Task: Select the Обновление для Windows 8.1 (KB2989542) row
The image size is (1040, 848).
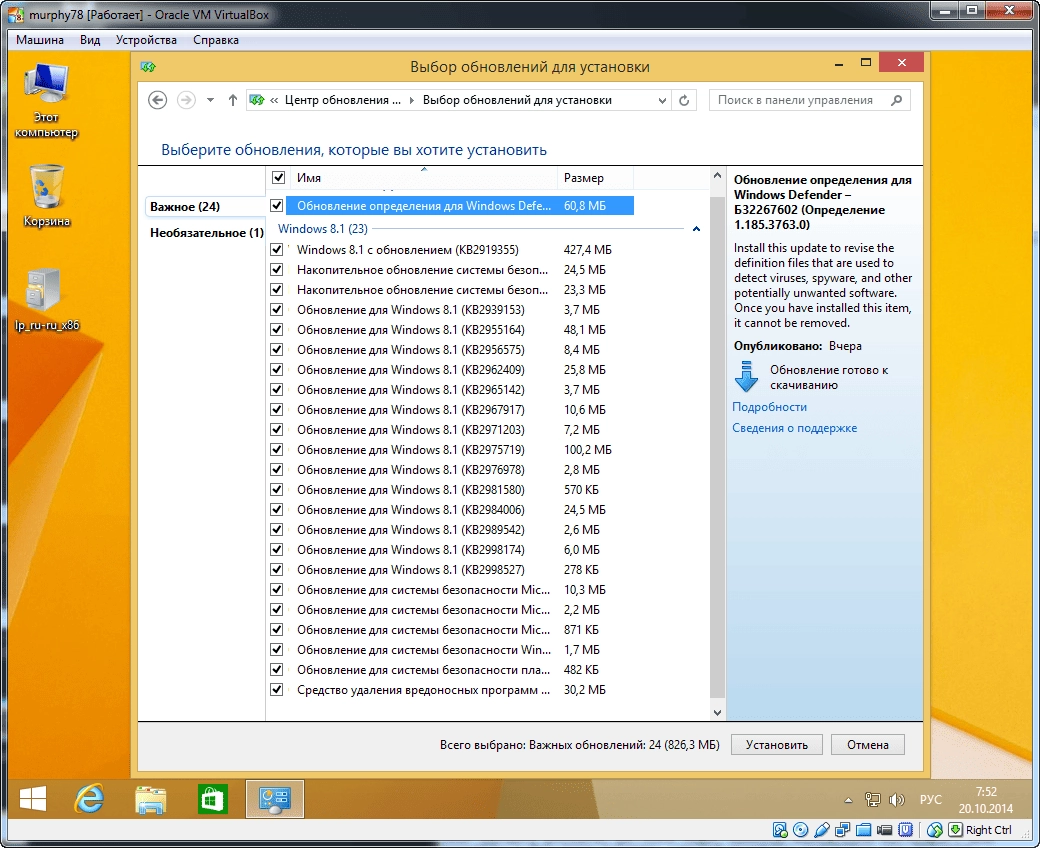Action: tap(452, 530)
